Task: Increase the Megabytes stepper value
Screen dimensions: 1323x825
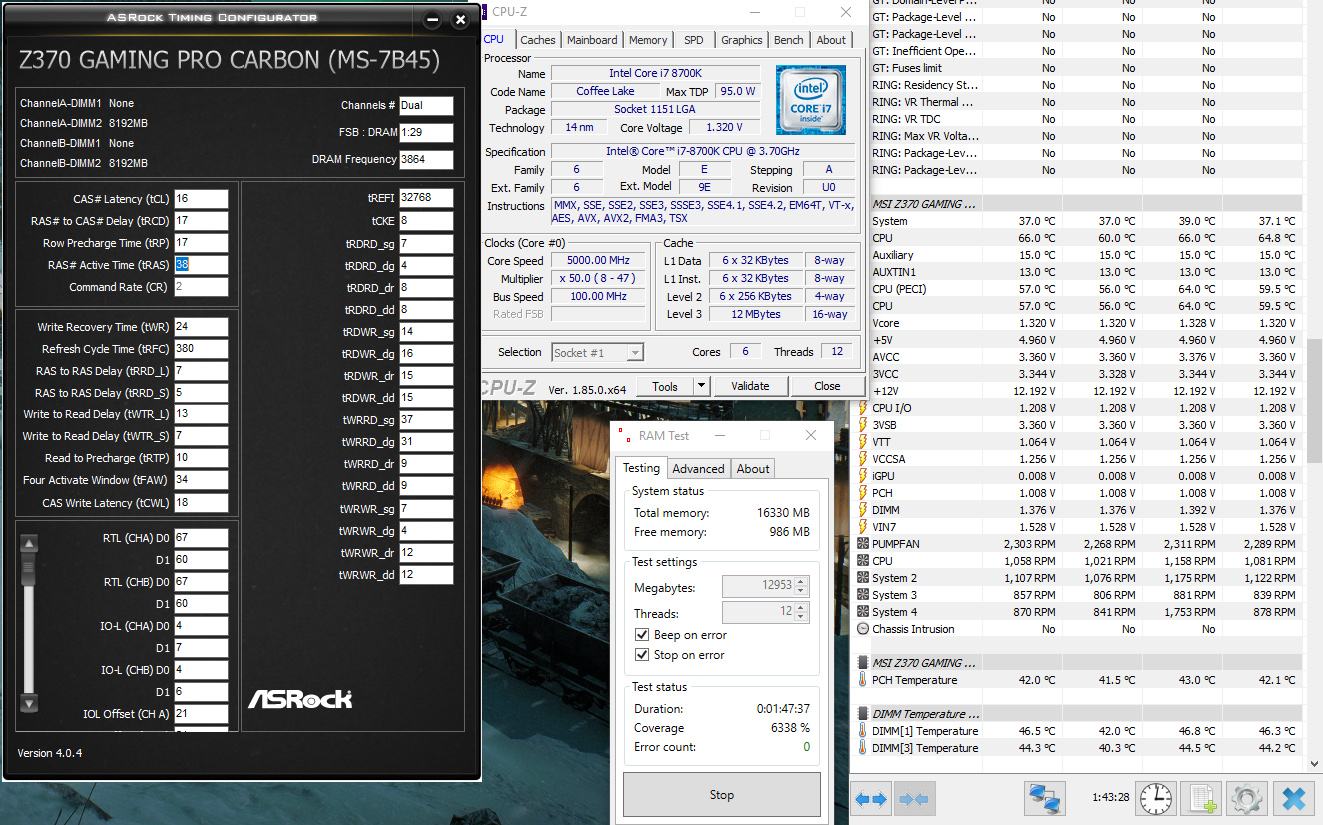Action: click(x=801, y=582)
